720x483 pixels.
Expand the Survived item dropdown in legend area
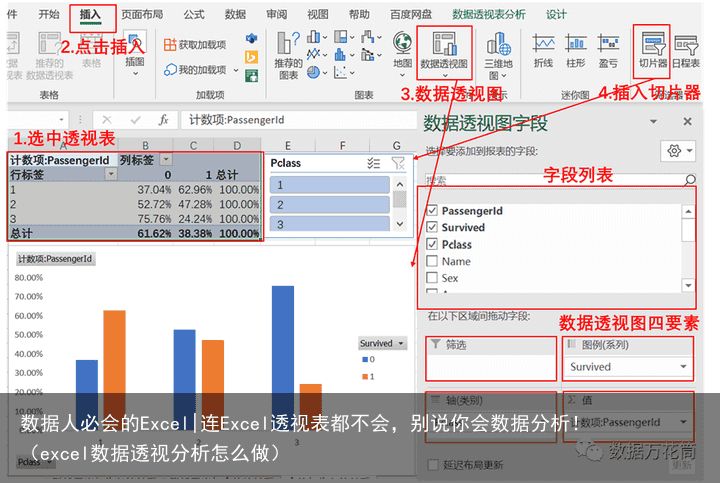click(683, 366)
